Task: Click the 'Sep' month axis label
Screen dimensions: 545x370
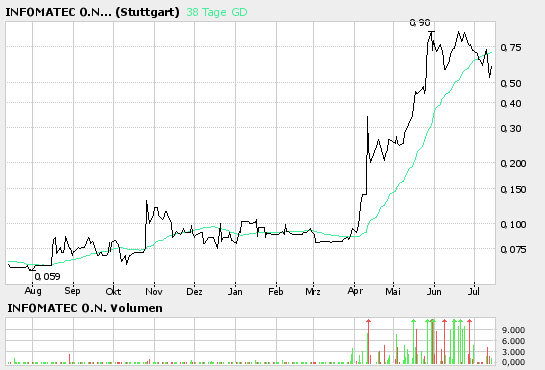Action: [x=72, y=290]
